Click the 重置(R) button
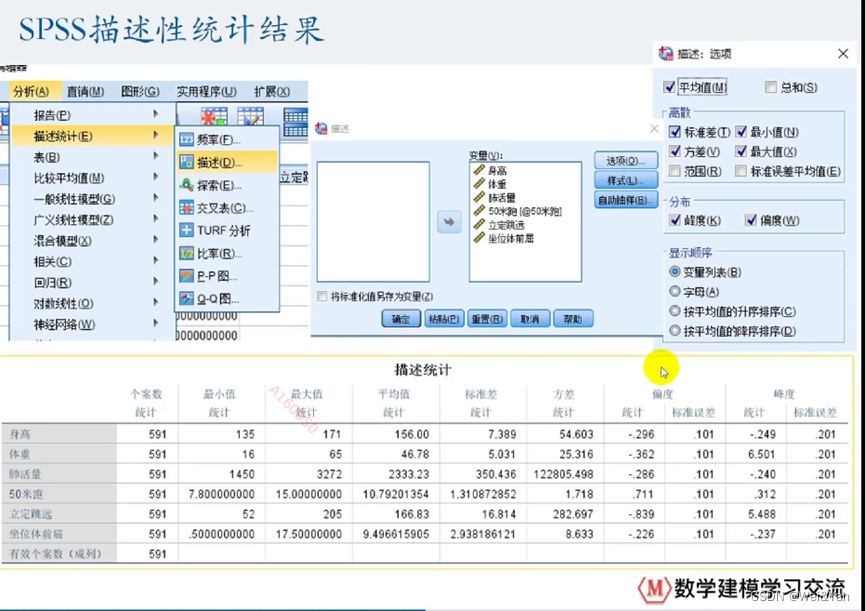Viewport: 865px width, 611px height. pos(487,319)
